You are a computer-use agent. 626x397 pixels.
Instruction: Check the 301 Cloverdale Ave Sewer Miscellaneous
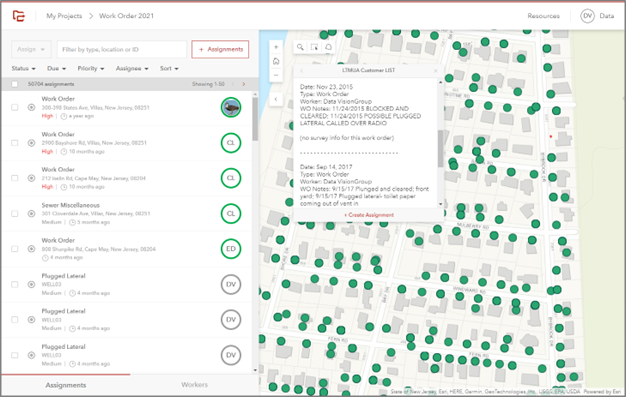[15, 213]
